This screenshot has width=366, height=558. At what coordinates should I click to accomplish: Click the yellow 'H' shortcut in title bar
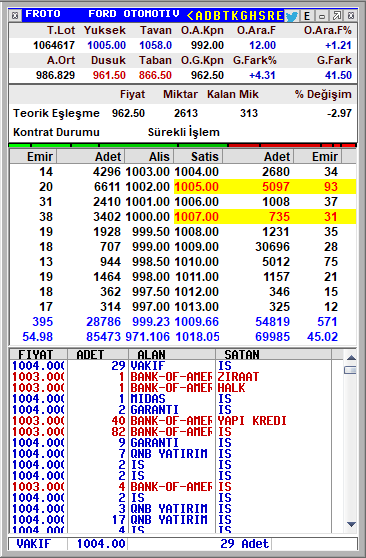(x=253, y=16)
